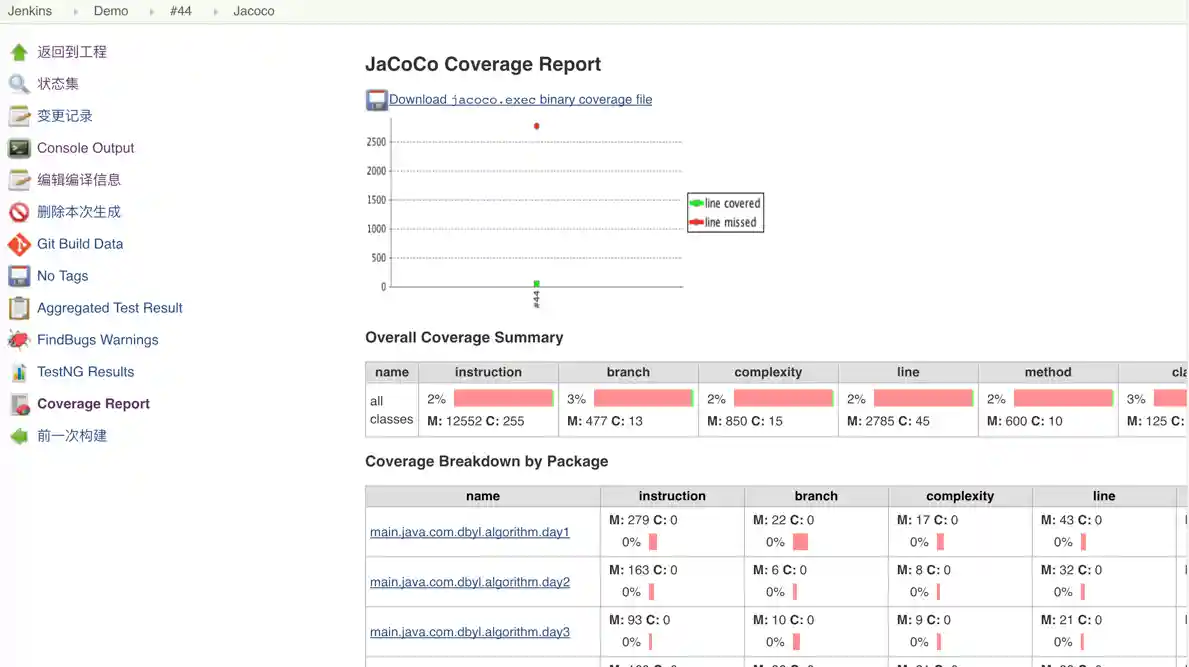This screenshot has height=667, width=1189.
Task: Click the all classes instruction coverage bar
Action: pos(503,398)
